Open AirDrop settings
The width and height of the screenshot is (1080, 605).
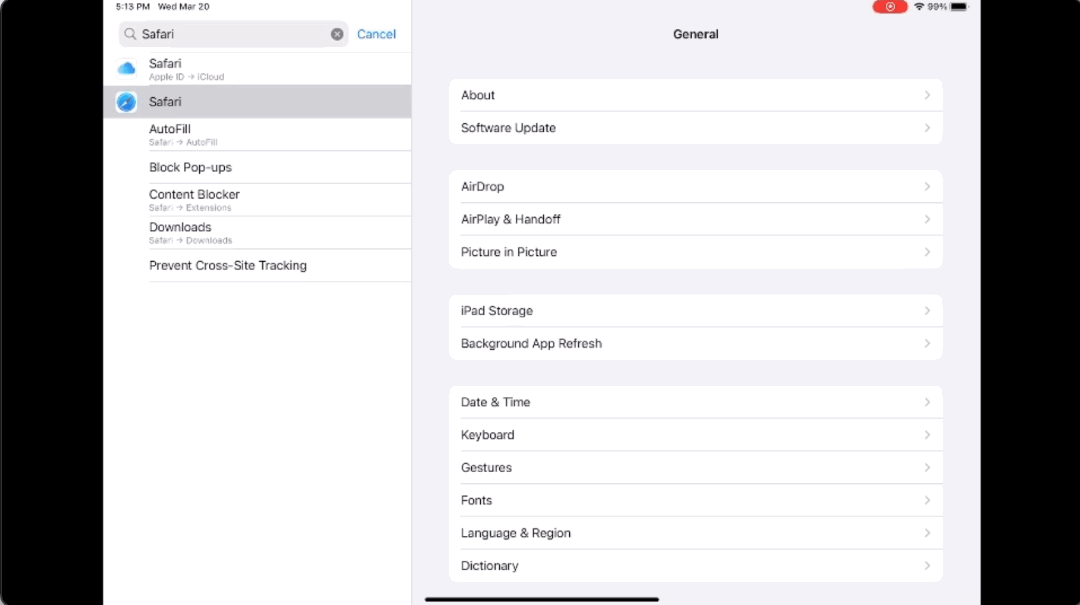click(x=695, y=187)
